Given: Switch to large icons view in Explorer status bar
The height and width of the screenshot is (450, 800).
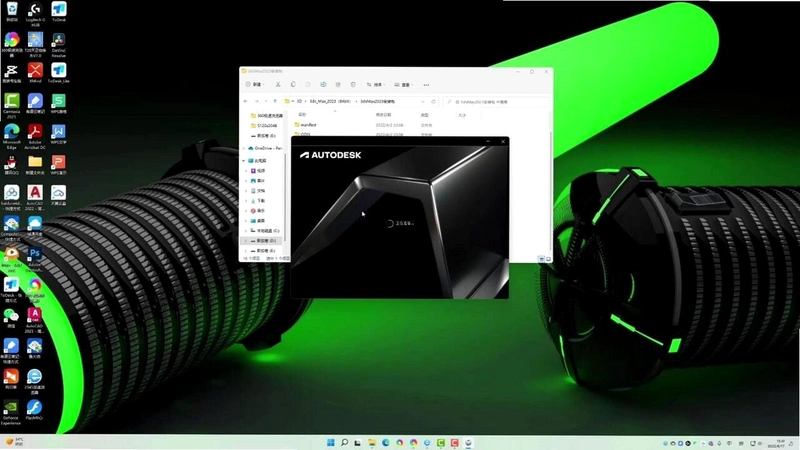Looking at the screenshot, I should 548,259.
